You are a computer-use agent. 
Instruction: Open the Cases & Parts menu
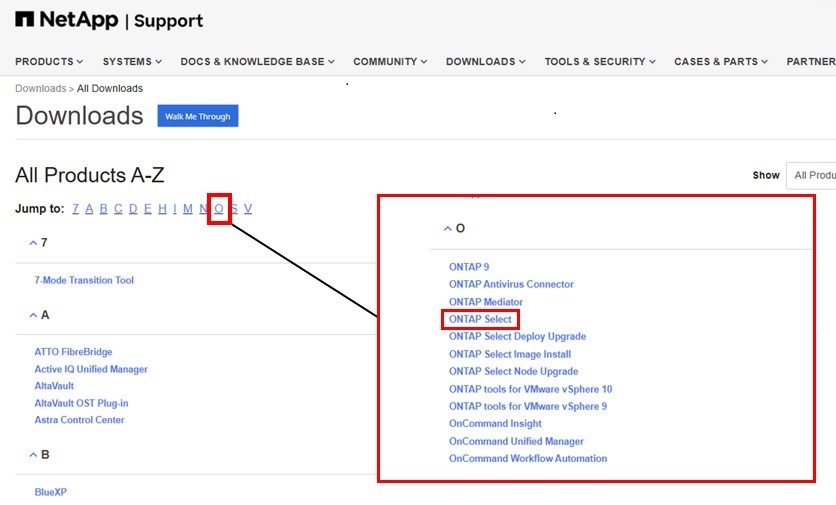click(x=721, y=62)
